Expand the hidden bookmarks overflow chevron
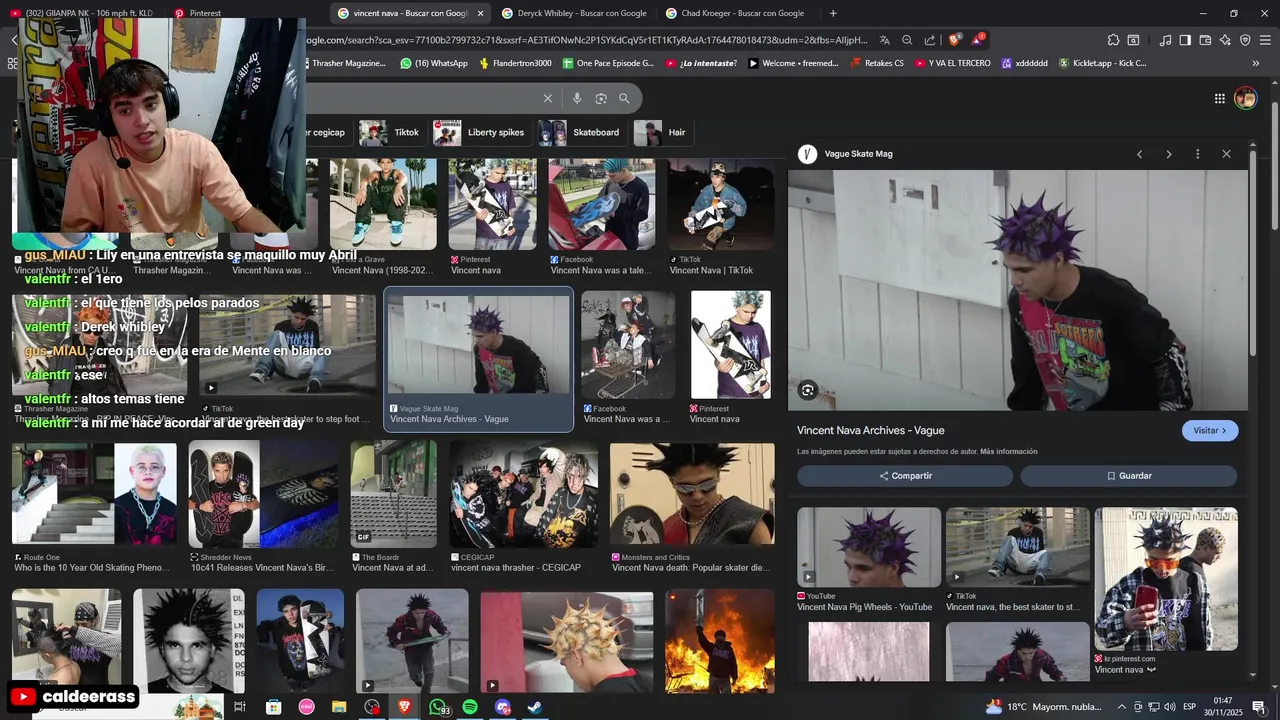Screen dimensions: 1280x720 tap(1256, 63)
